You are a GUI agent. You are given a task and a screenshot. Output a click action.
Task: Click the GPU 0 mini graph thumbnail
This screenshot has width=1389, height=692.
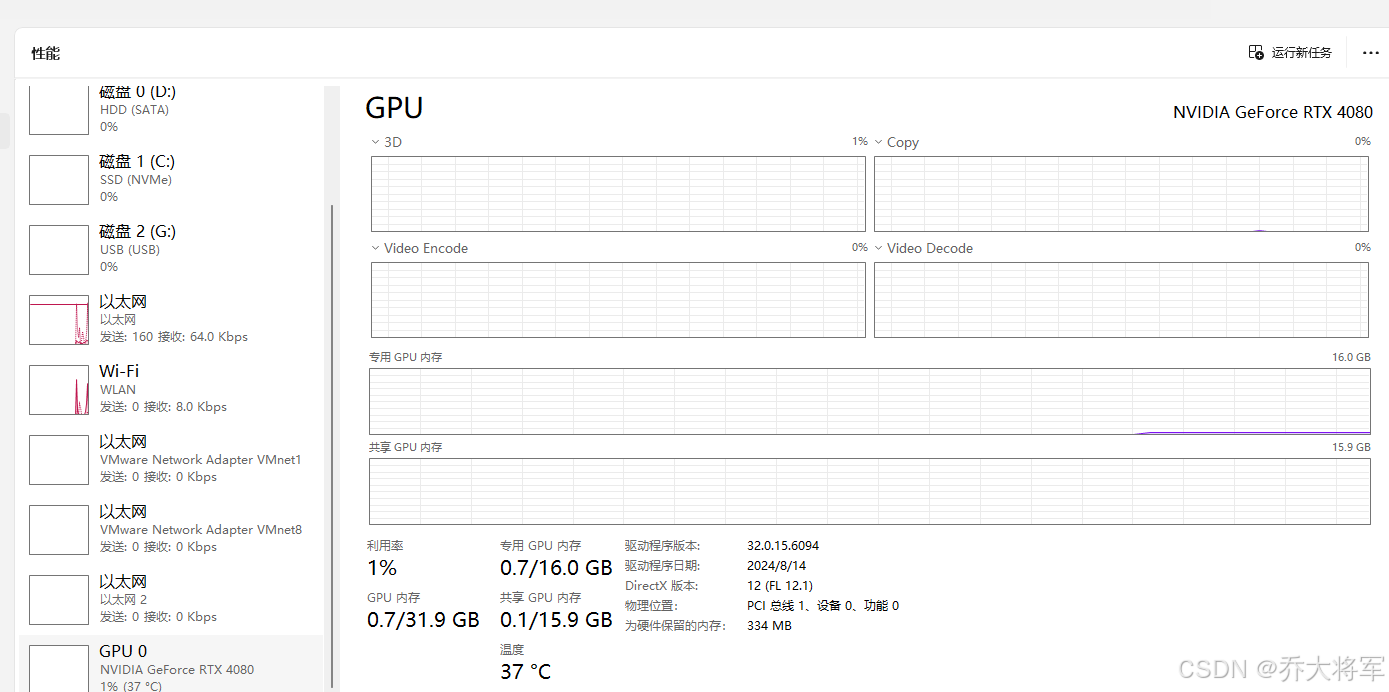pos(59,668)
